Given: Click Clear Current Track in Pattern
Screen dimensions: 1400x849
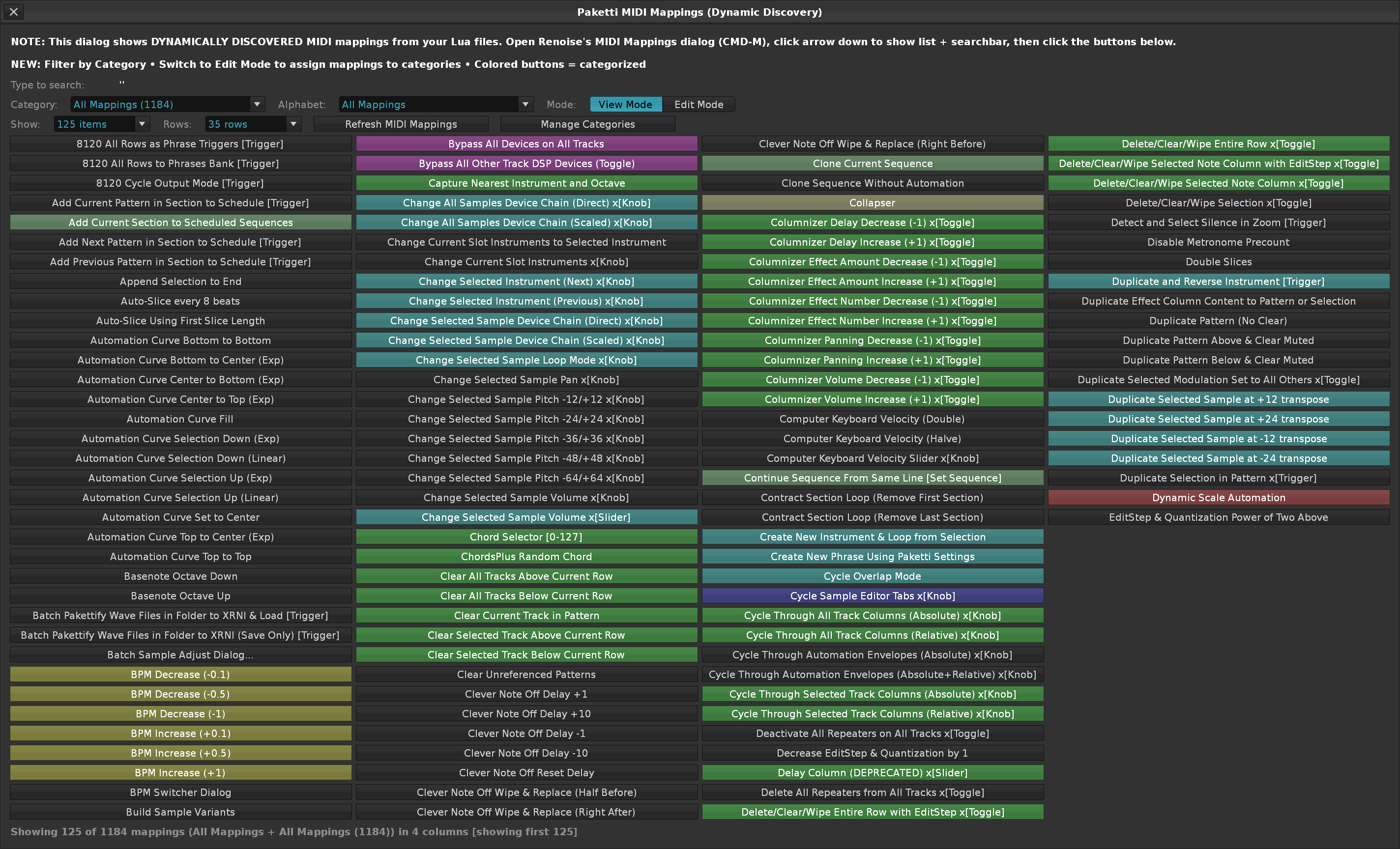Looking at the screenshot, I should coord(526,615).
